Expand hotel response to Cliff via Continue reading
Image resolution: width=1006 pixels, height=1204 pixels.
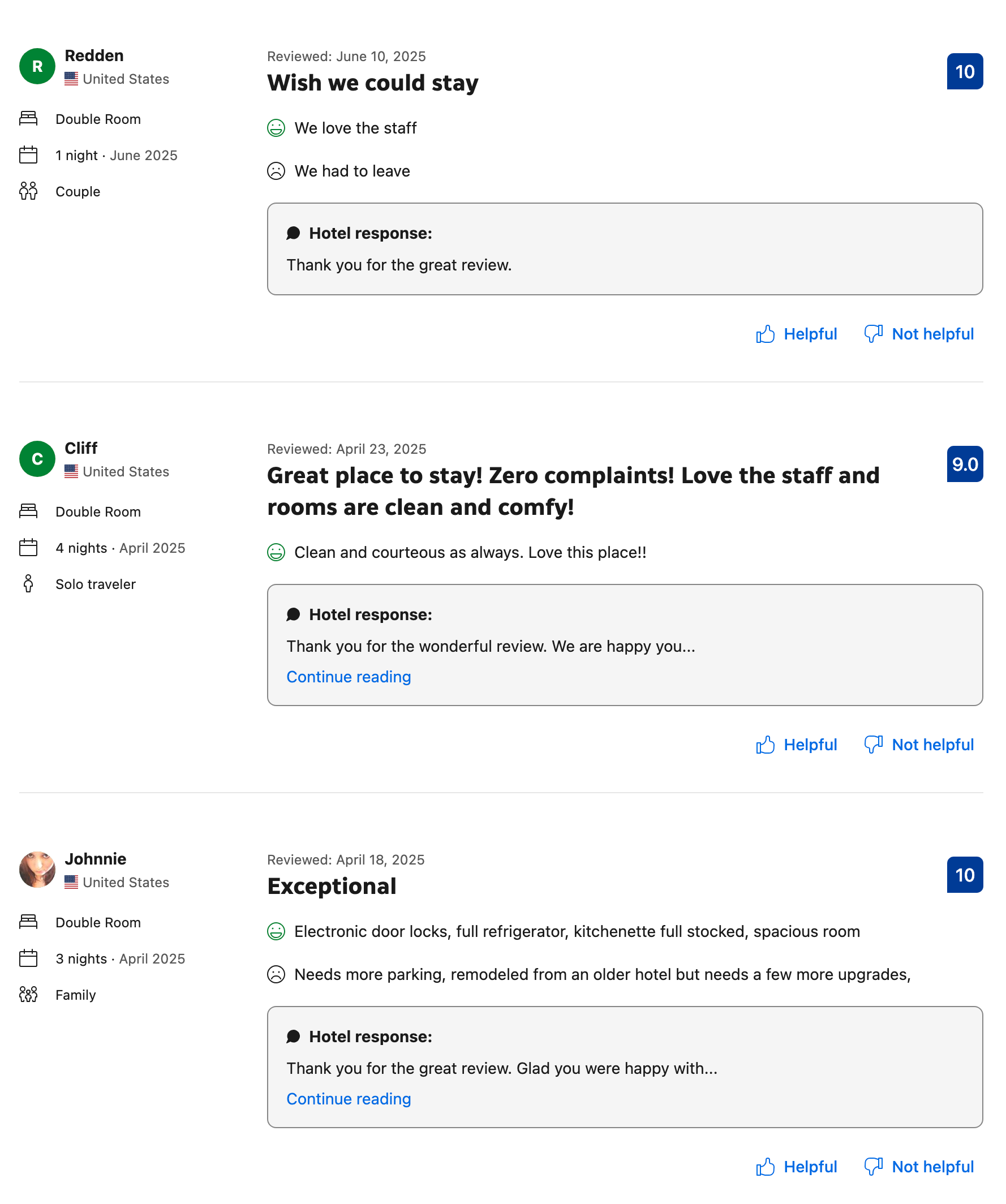[349, 678]
